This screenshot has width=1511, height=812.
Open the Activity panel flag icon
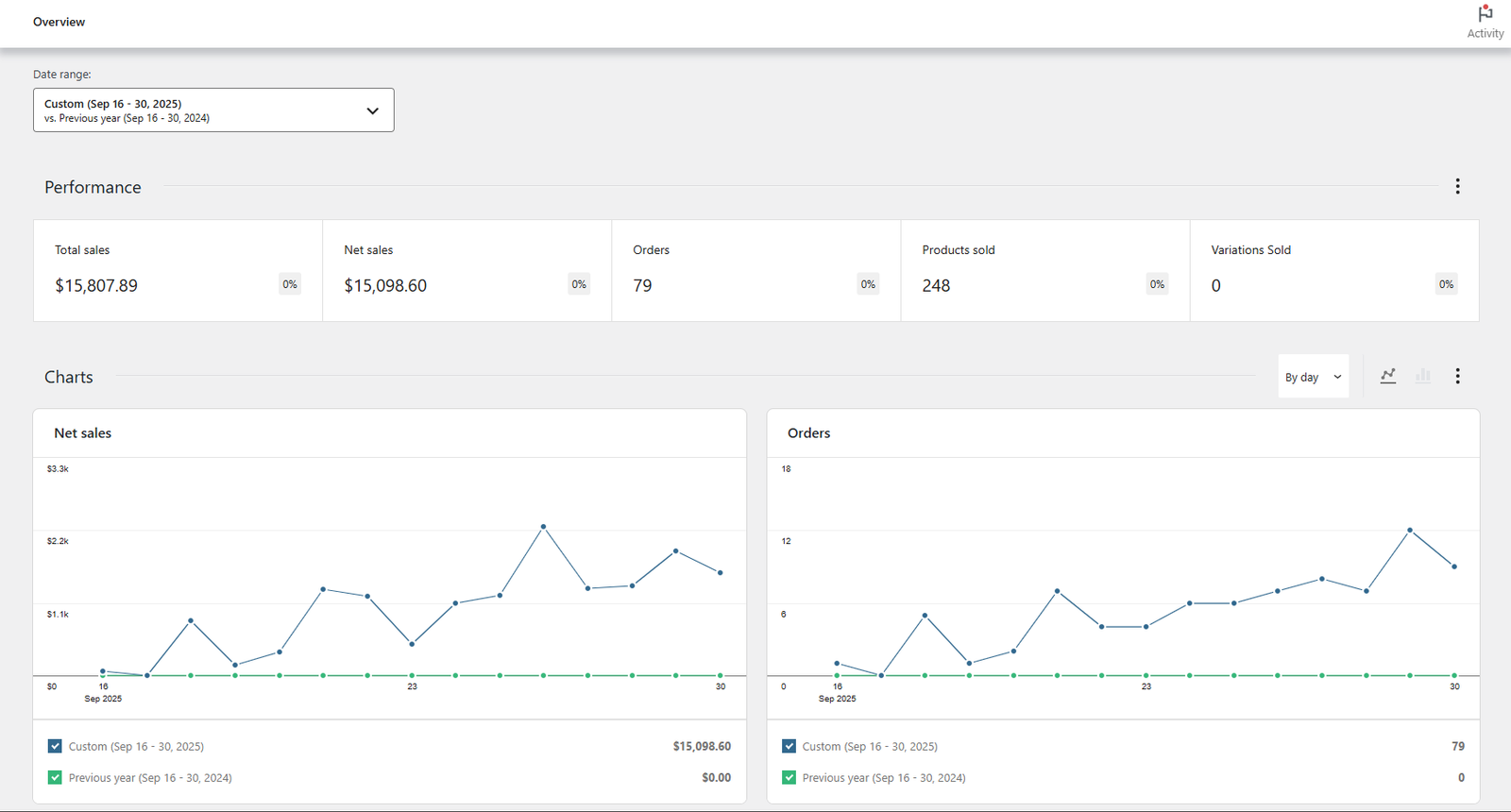[1485, 15]
